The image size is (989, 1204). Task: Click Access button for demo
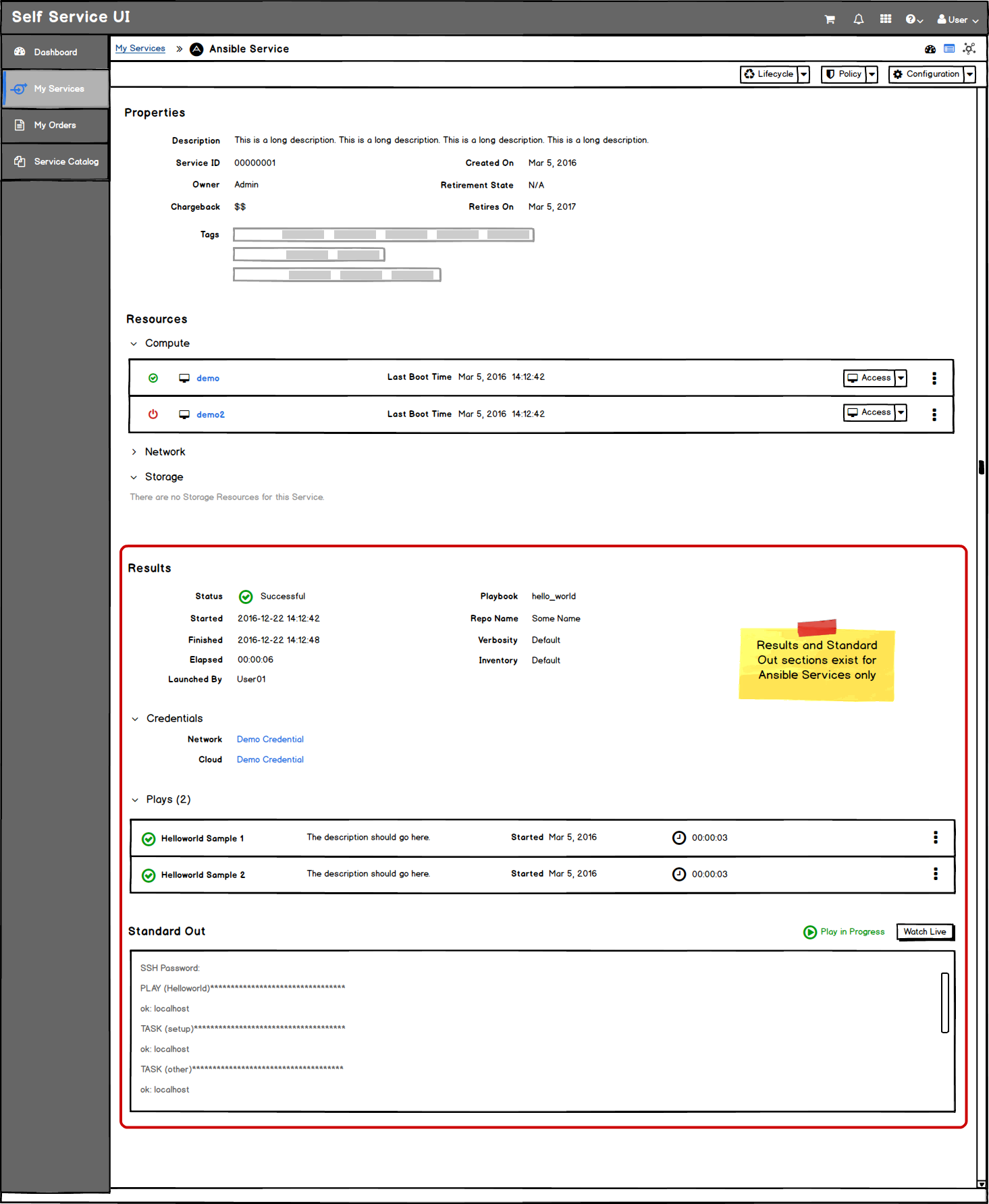point(870,378)
